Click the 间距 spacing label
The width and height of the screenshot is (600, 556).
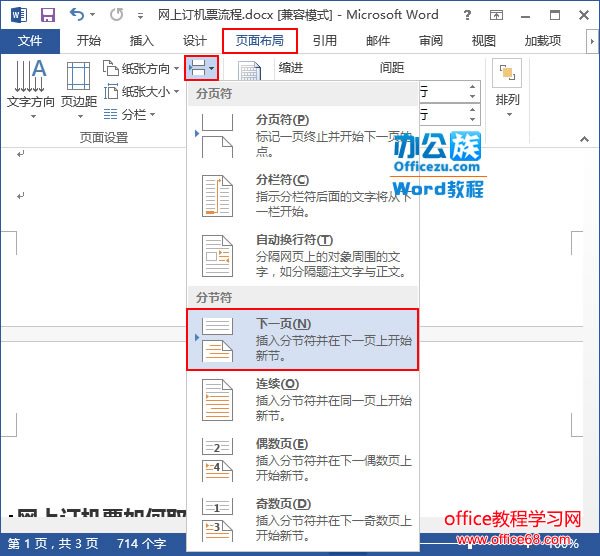tap(392, 68)
